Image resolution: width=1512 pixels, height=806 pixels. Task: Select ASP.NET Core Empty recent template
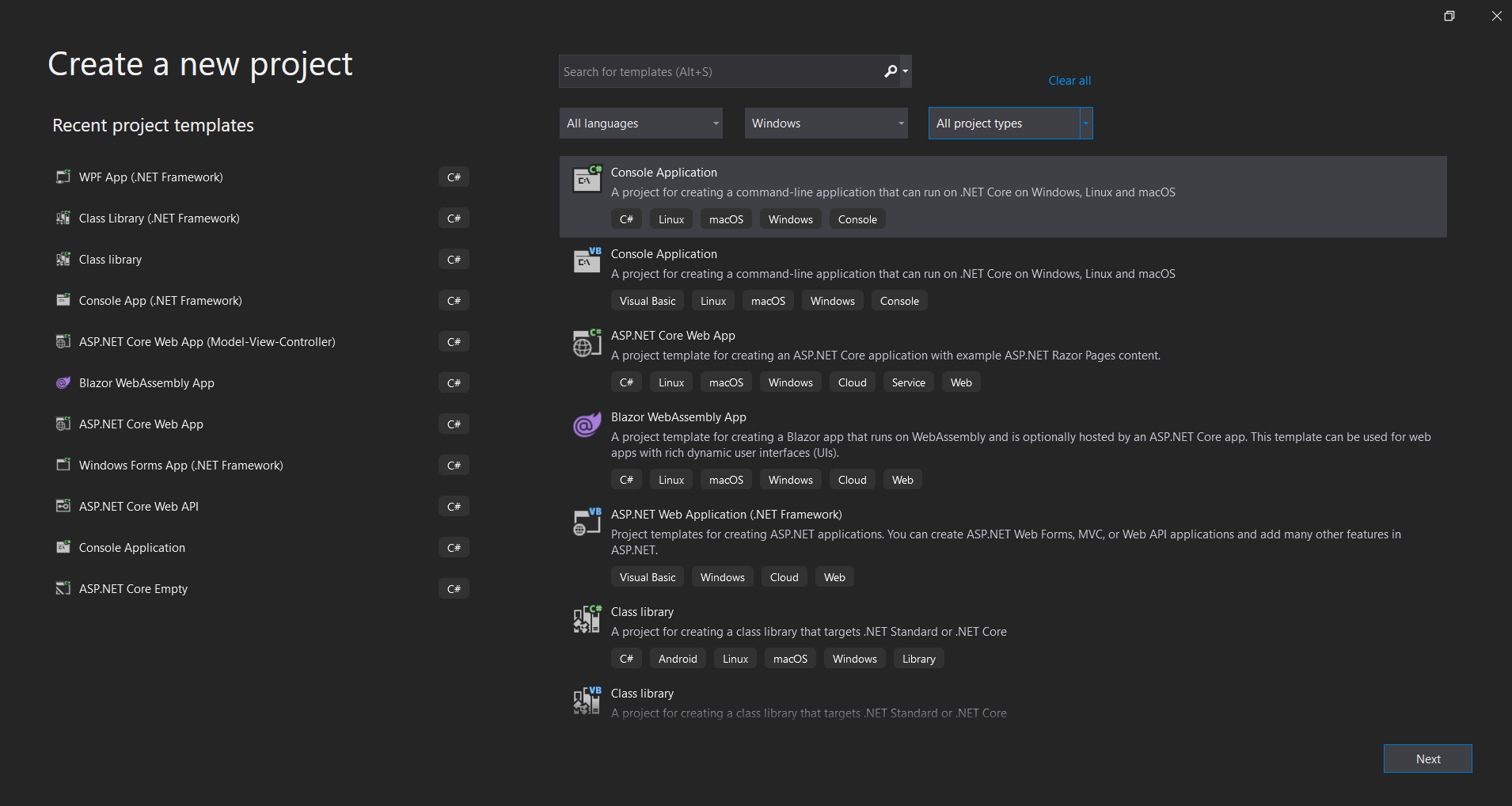point(261,588)
